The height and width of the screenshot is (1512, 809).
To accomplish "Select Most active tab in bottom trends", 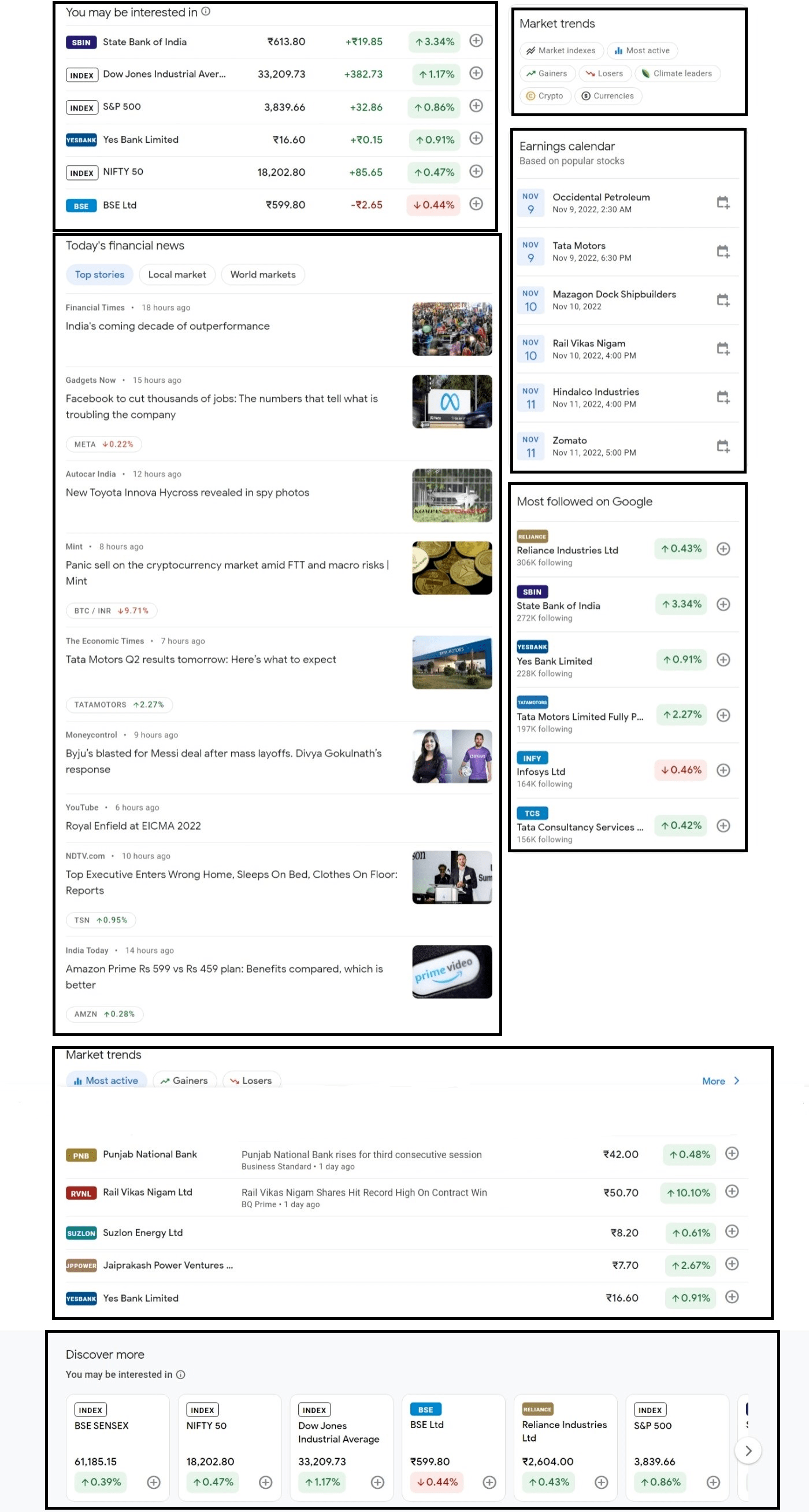I will (106, 1081).
